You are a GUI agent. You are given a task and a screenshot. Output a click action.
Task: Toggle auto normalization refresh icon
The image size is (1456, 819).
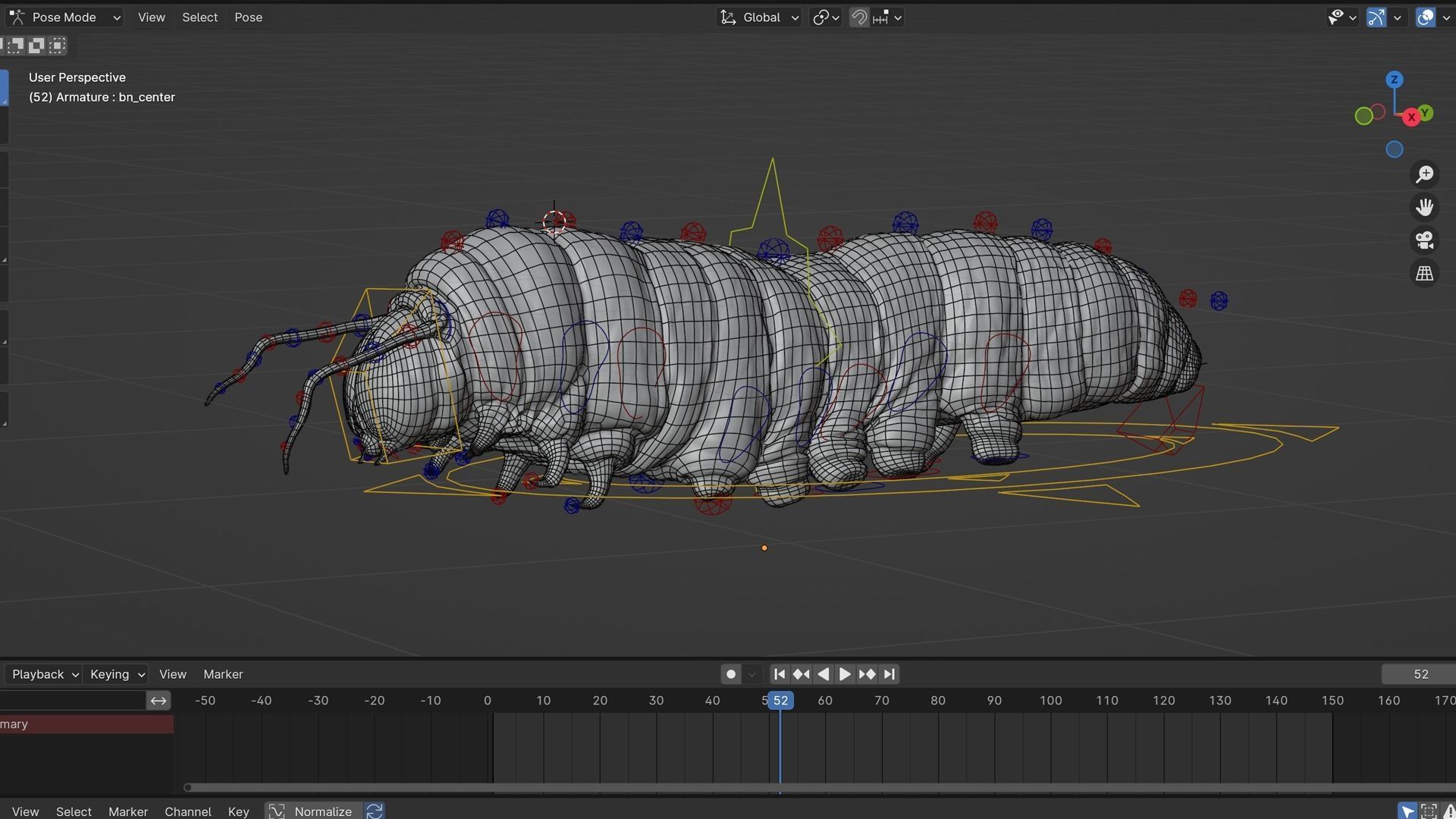[374, 811]
